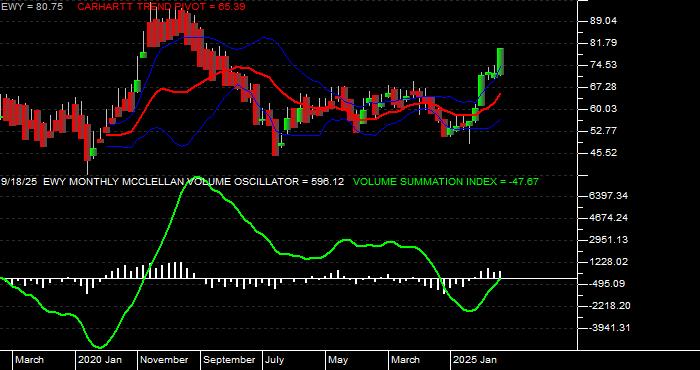
Task: Click the 52.77 price axis value
Action: pos(603,131)
